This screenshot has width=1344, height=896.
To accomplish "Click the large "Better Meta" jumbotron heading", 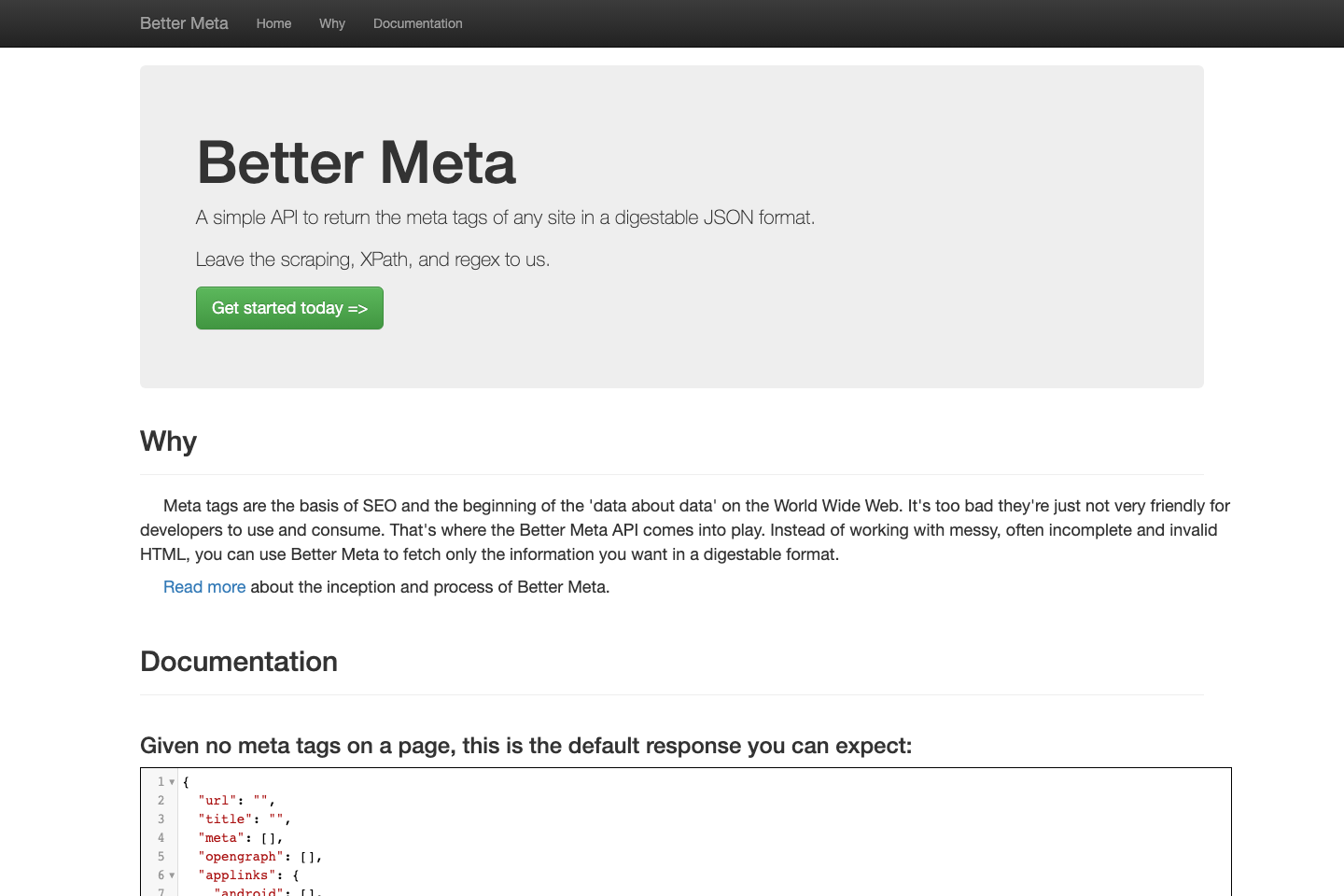I will [356, 162].
